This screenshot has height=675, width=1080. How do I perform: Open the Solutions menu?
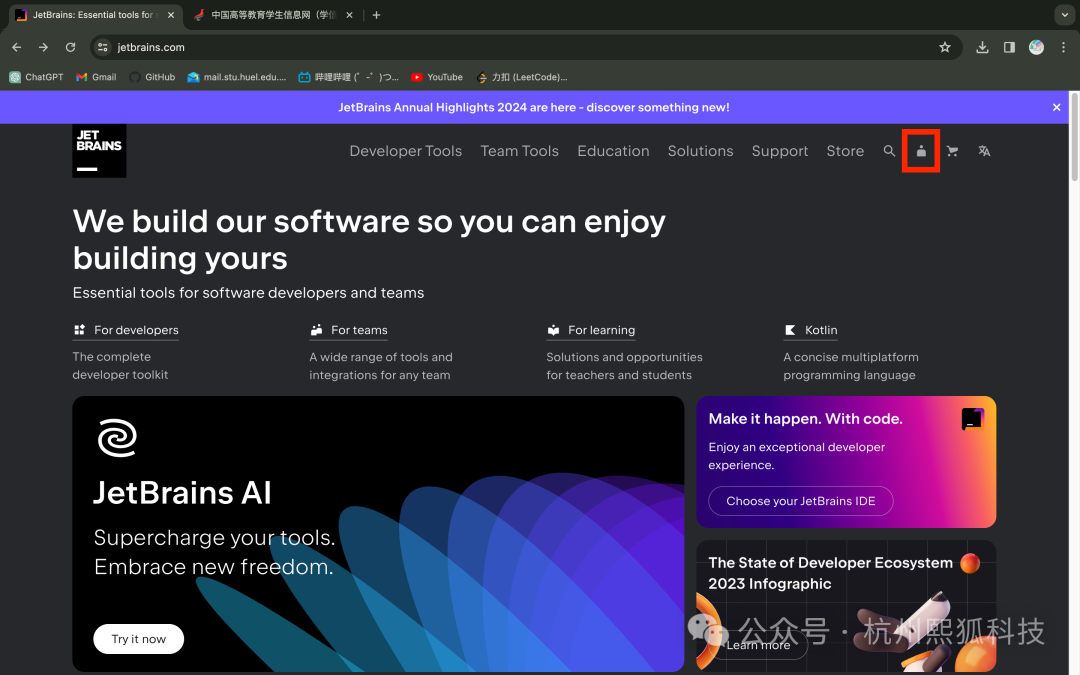pyautogui.click(x=700, y=151)
